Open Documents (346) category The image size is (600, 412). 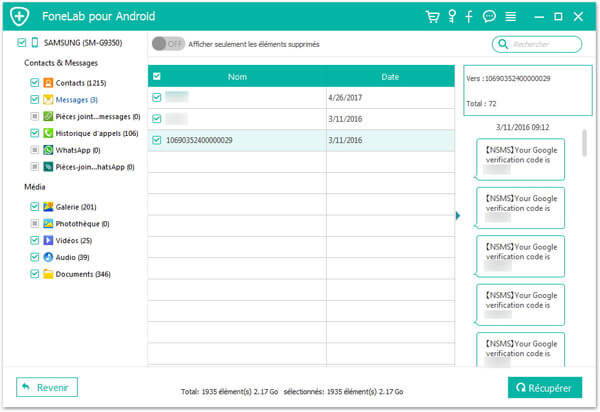point(83,274)
